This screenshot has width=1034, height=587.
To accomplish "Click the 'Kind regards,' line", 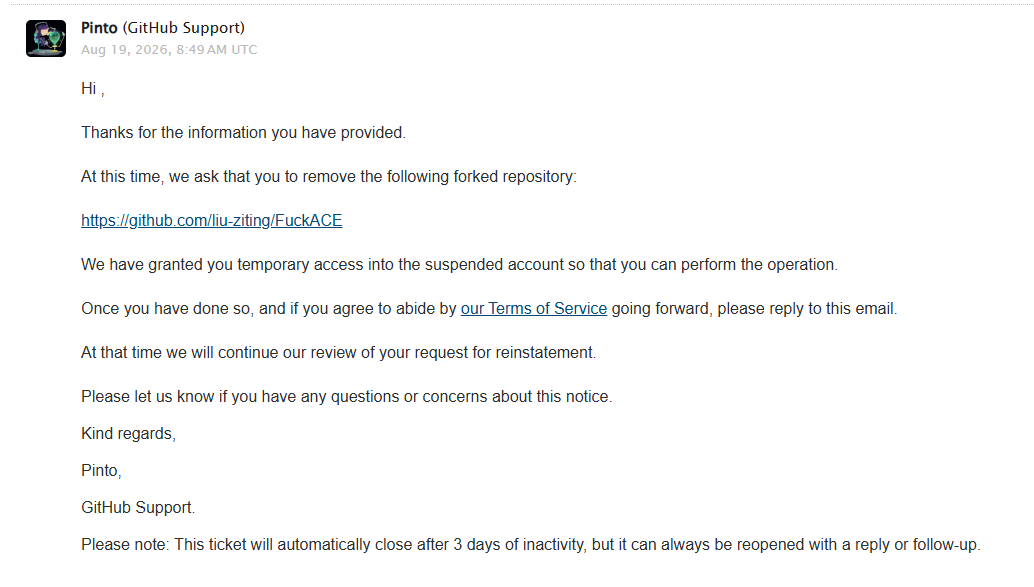I will (129, 433).
